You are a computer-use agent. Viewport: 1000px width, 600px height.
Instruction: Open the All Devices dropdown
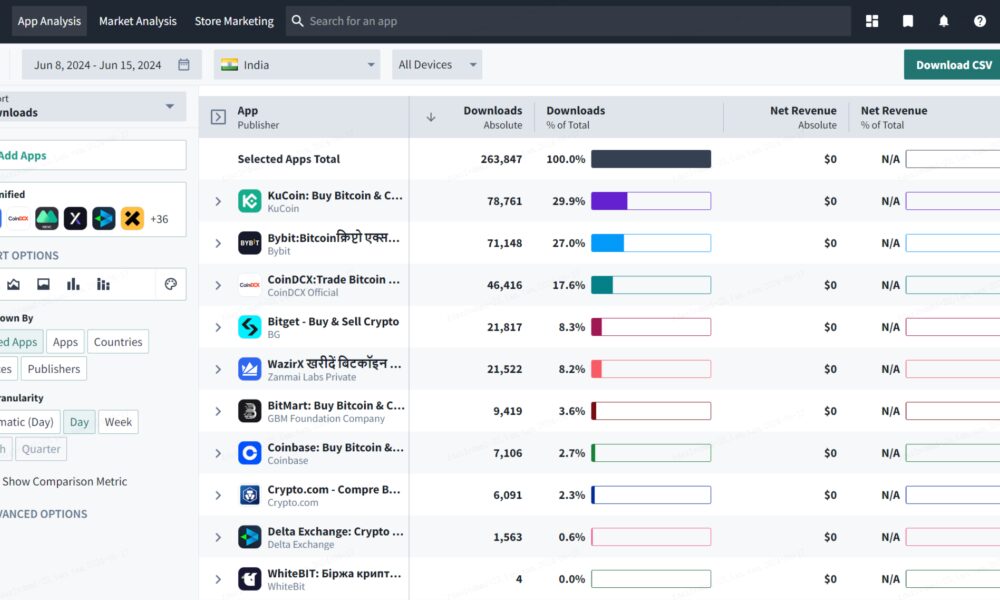[437, 65]
